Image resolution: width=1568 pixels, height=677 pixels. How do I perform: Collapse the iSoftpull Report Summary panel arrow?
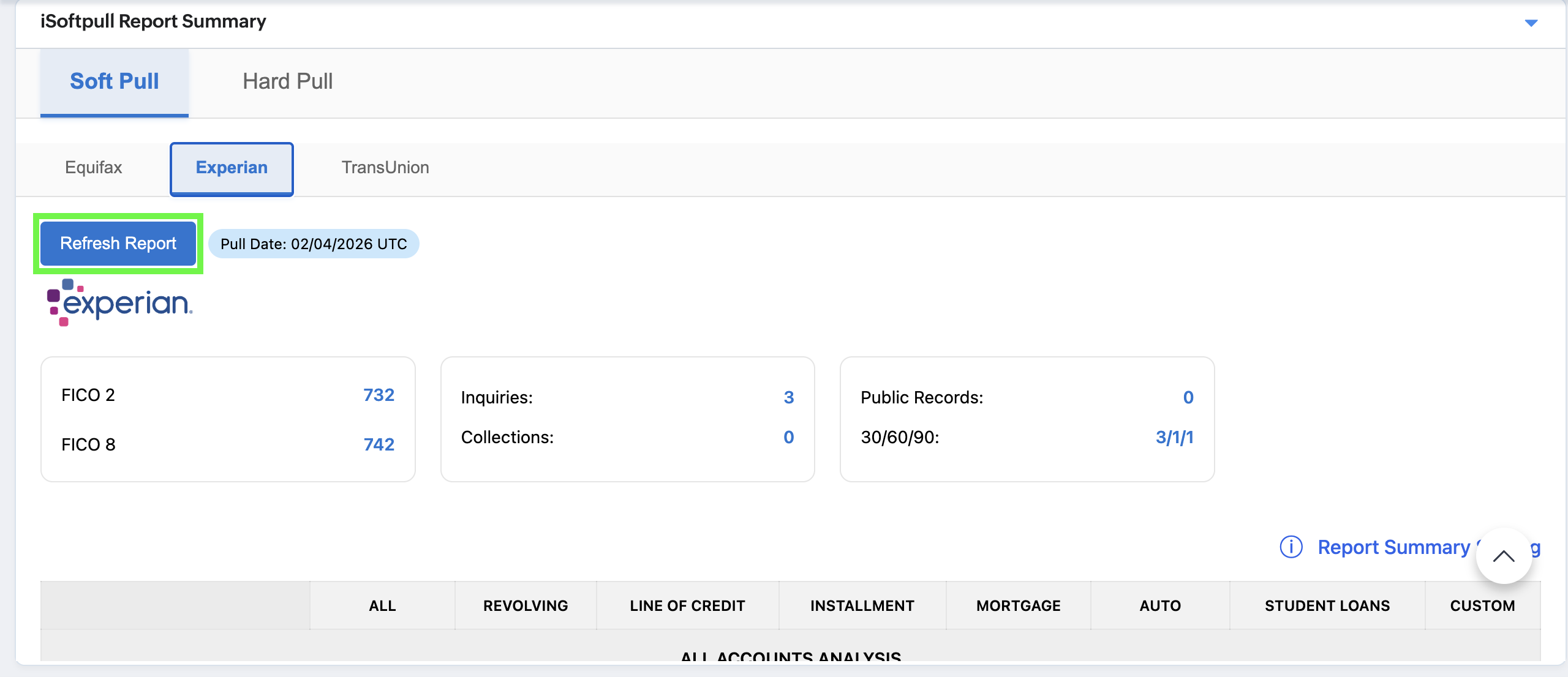(x=1531, y=23)
